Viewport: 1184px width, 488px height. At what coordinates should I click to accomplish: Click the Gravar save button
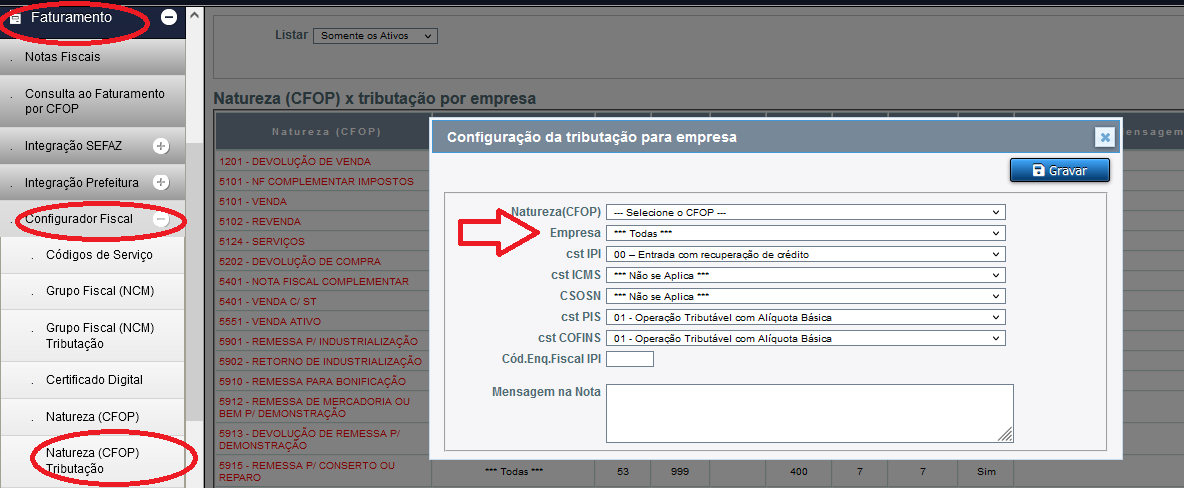pos(1060,171)
